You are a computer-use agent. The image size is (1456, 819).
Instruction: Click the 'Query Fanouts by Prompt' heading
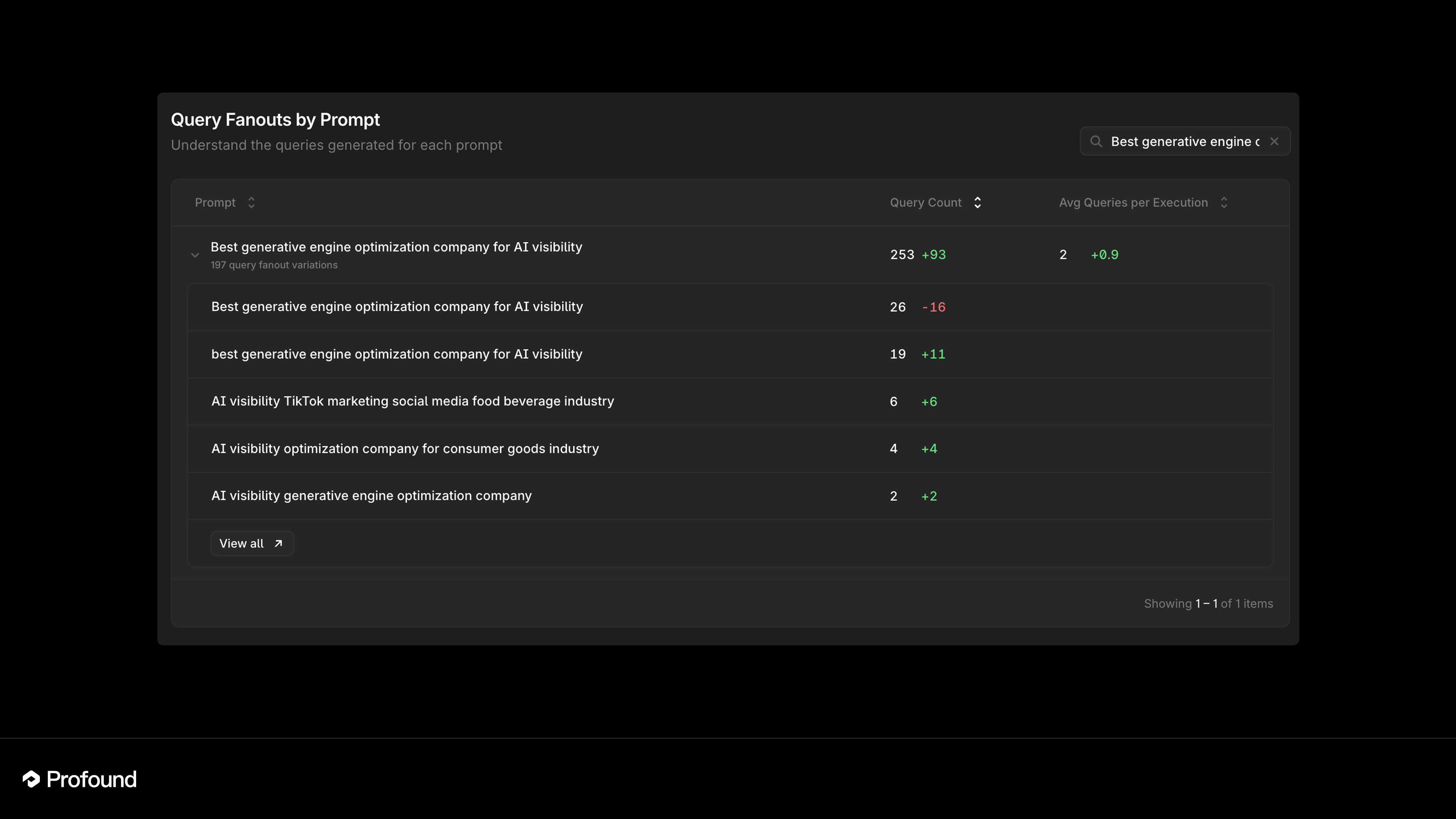coord(275,120)
